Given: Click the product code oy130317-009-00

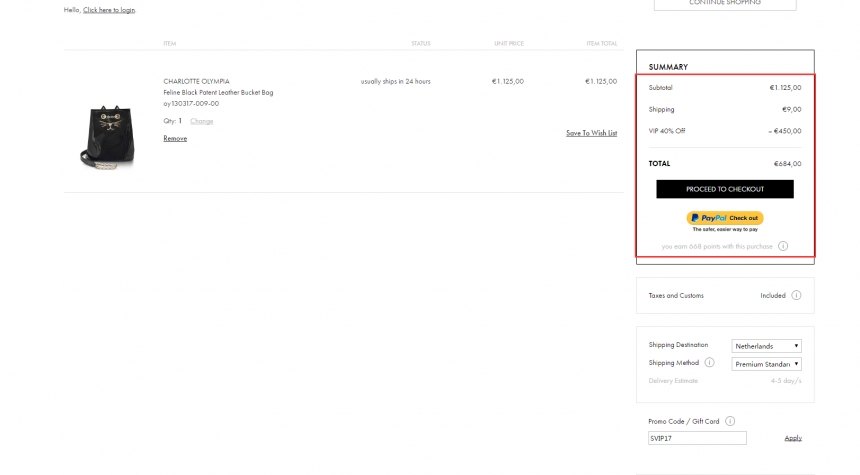Looking at the screenshot, I should [191, 104].
